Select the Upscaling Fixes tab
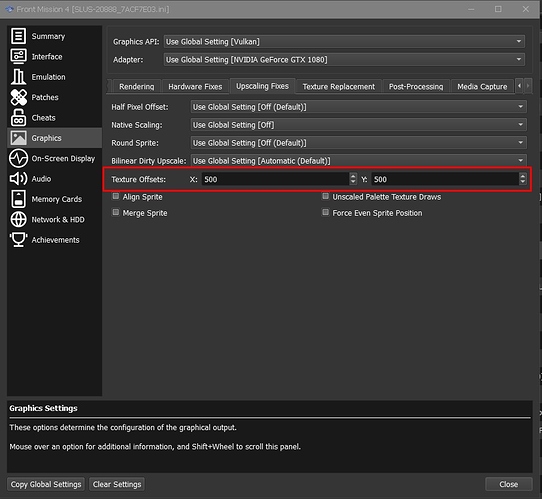The width and height of the screenshot is (542, 499). (x=262, y=86)
